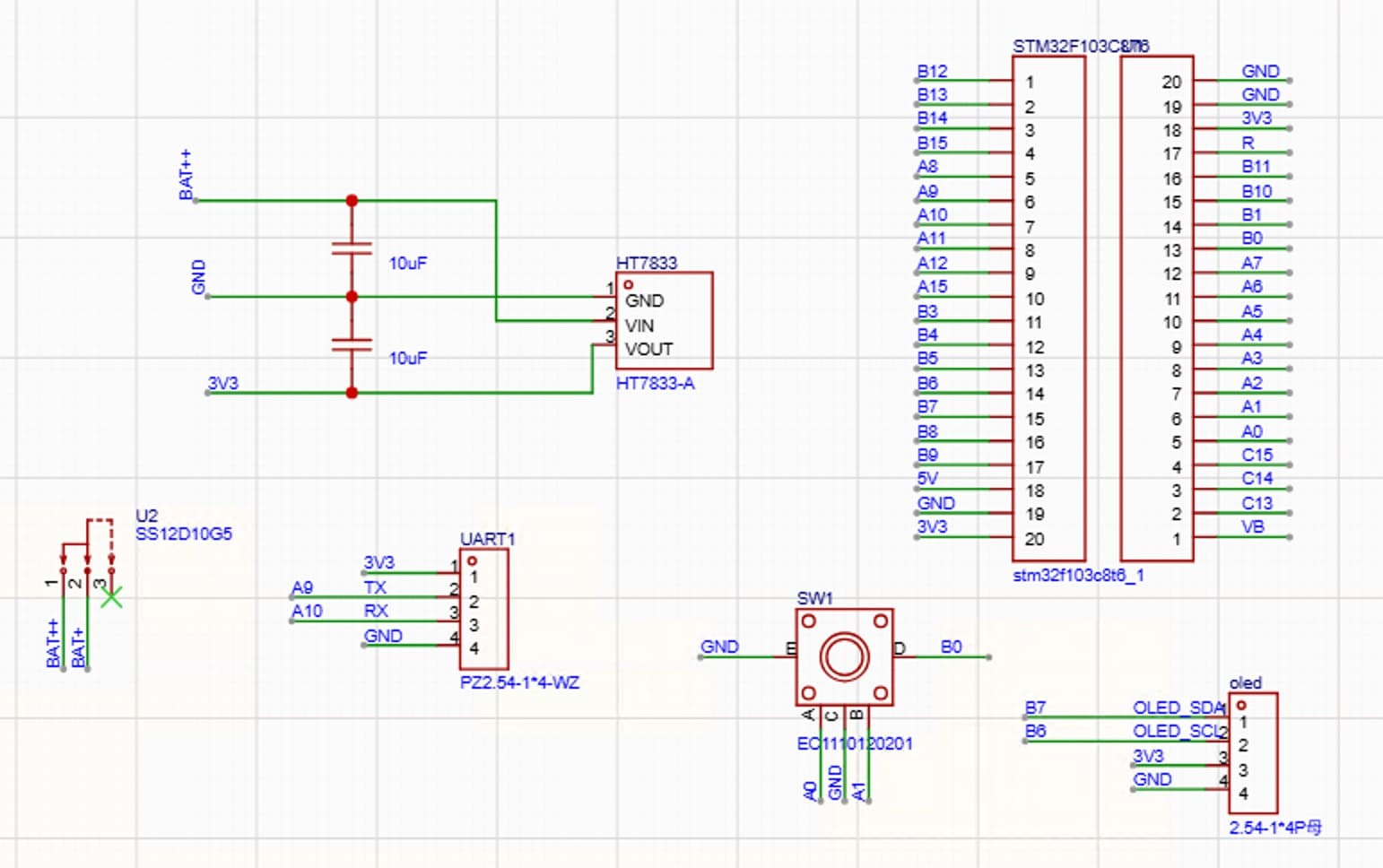Screen dimensions: 1383x868
Task: Click the BAT++ net label near capacitors
Action: click(187, 175)
